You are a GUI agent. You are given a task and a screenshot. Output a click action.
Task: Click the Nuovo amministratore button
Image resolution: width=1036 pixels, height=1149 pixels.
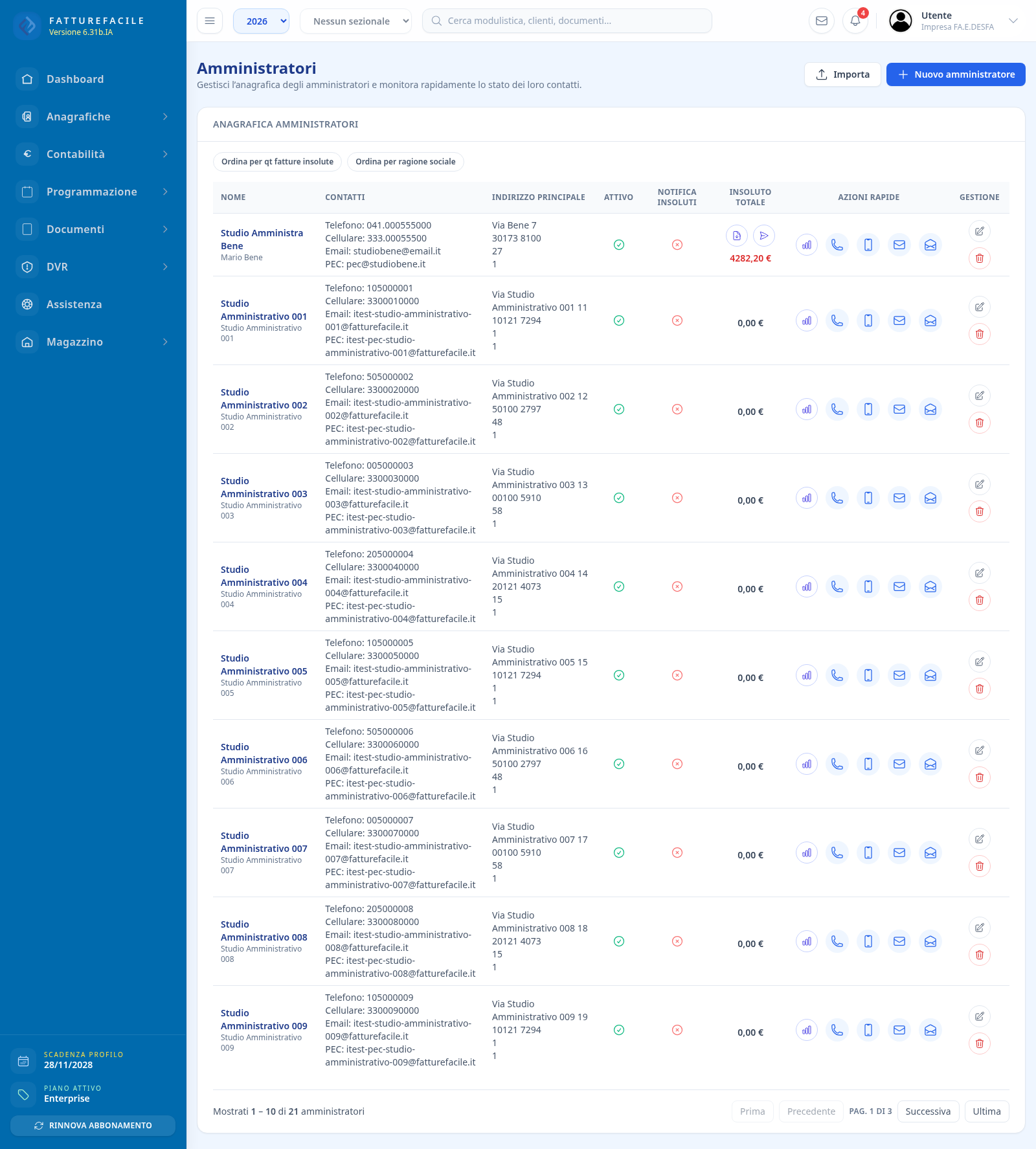point(956,74)
